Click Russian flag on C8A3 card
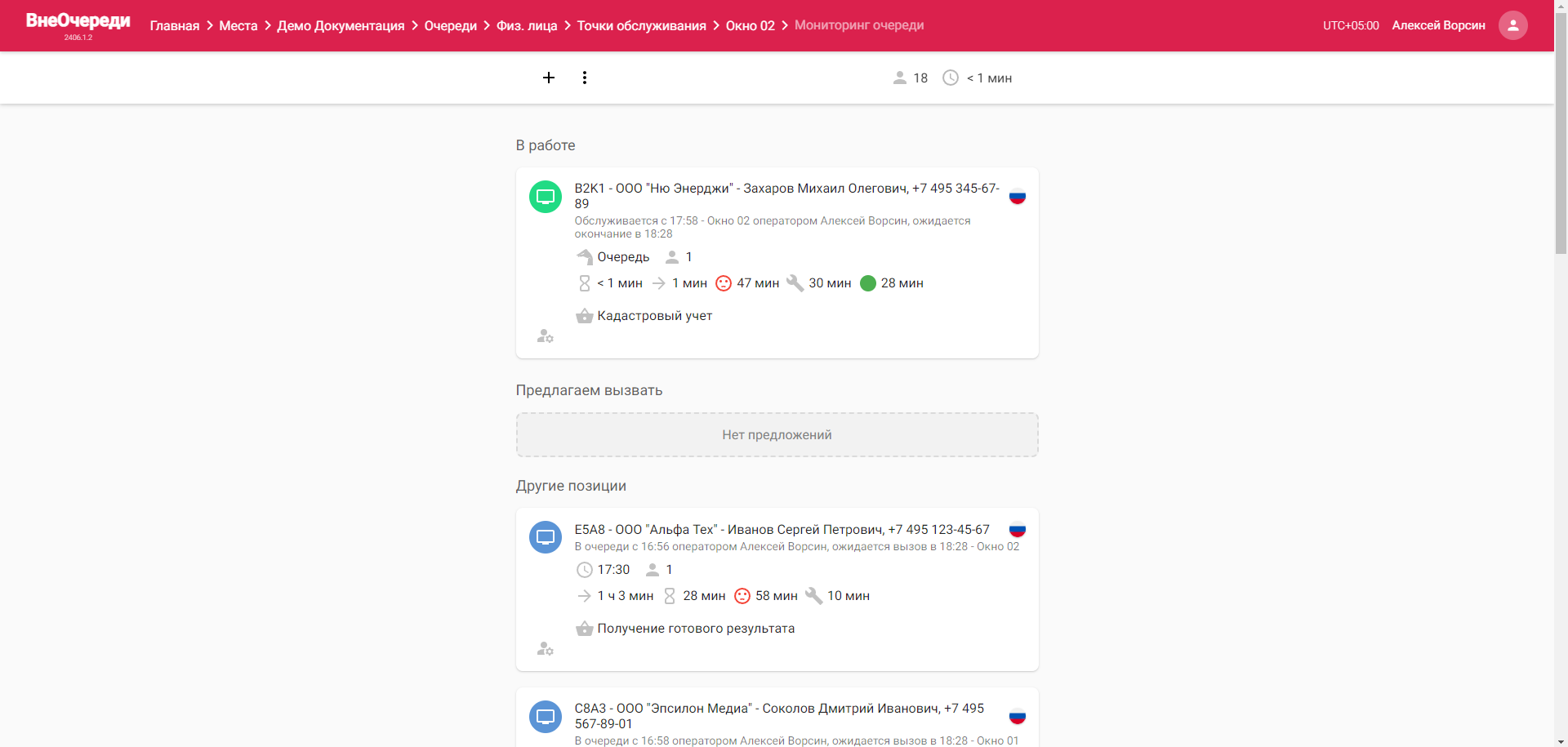 [x=1018, y=717]
